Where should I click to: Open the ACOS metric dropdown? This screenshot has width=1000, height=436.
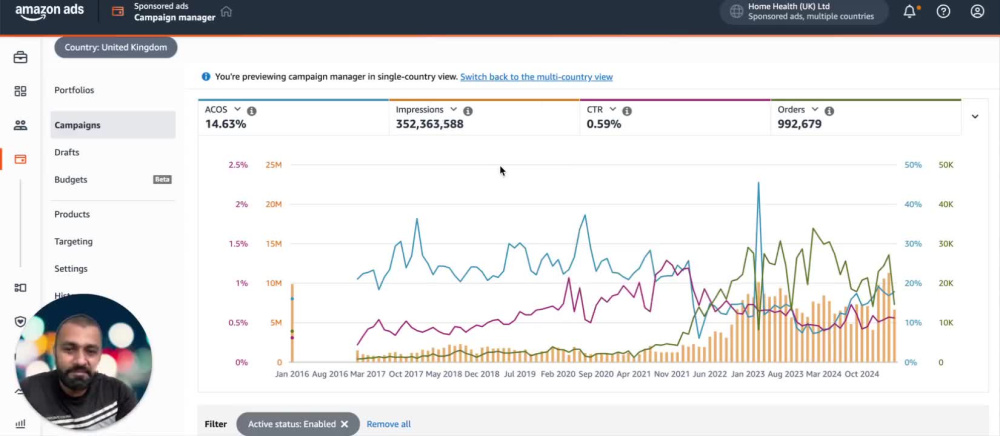(237, 110)
